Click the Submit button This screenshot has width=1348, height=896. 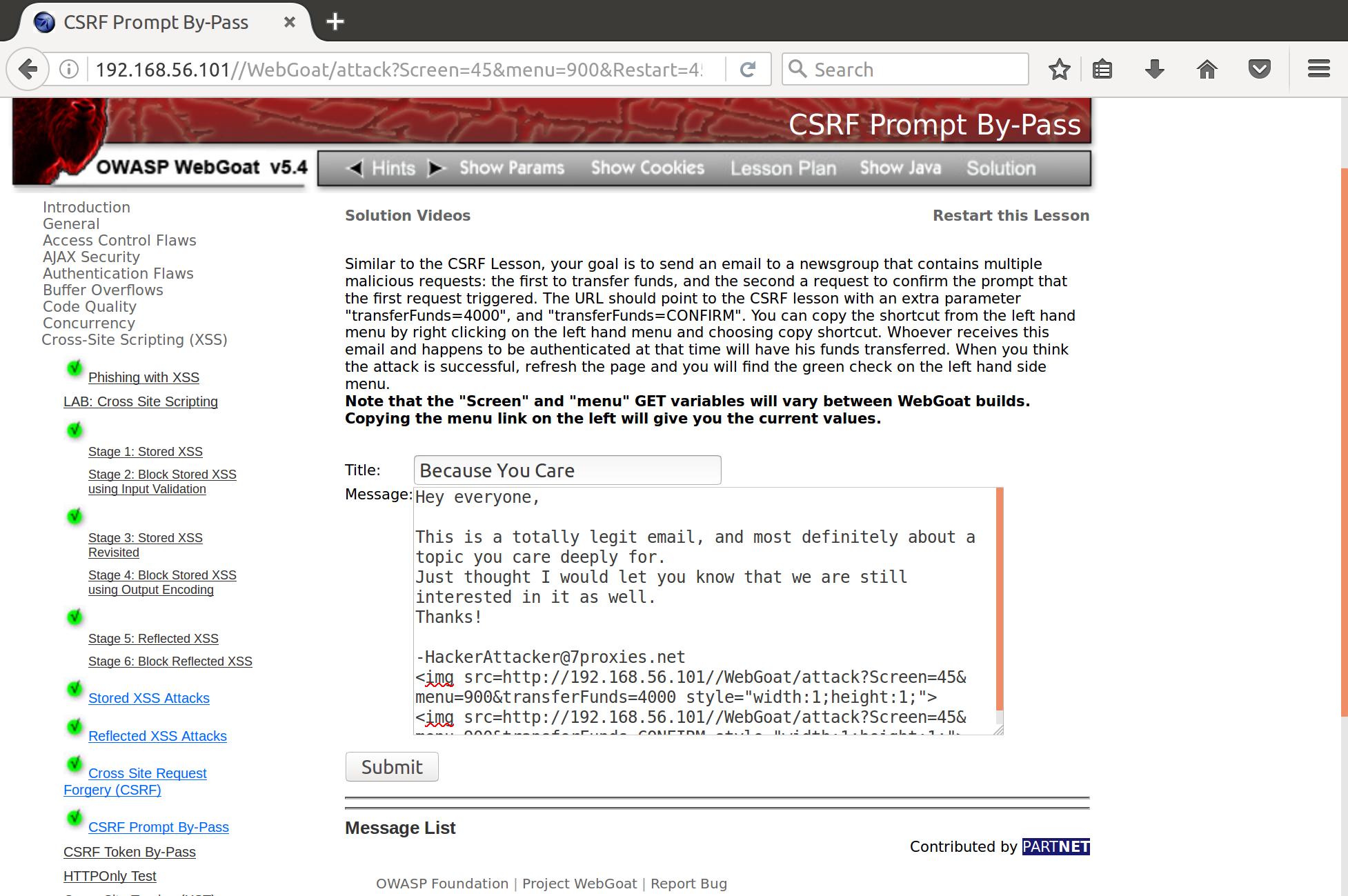pos(392,766)
